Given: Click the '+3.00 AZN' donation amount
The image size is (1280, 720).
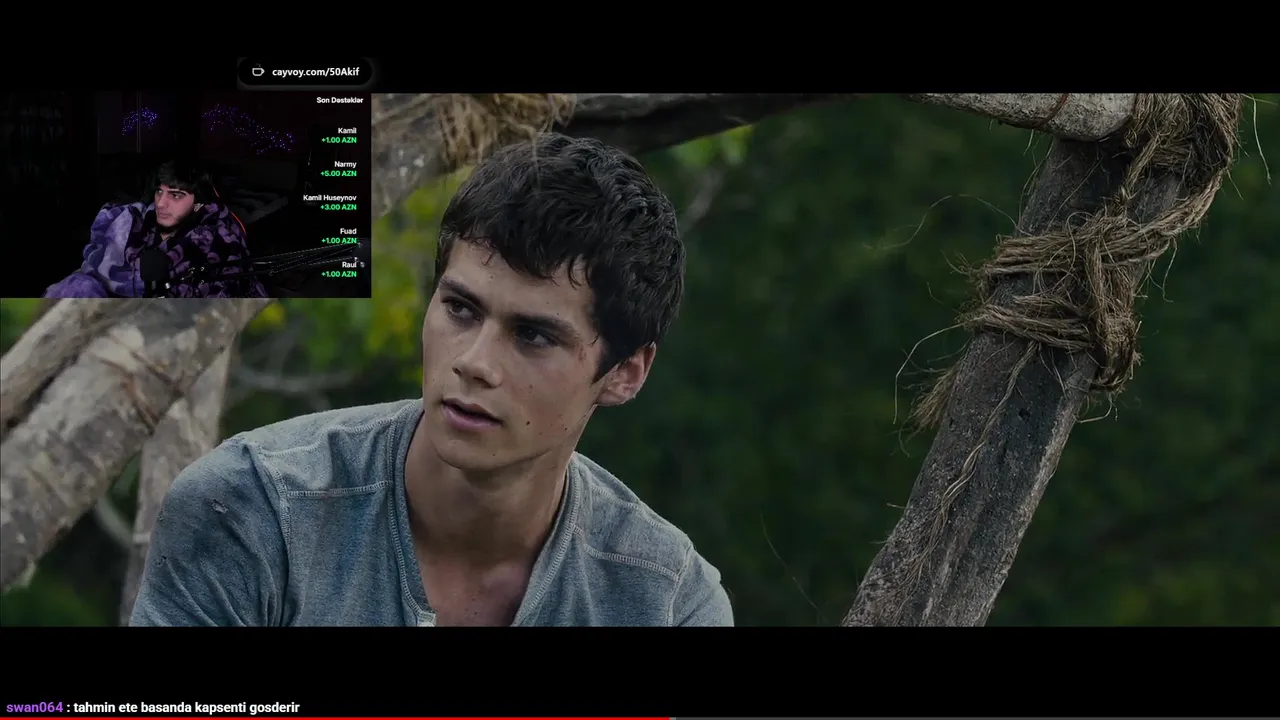Looking at the screenshot, I should point(338,207).
